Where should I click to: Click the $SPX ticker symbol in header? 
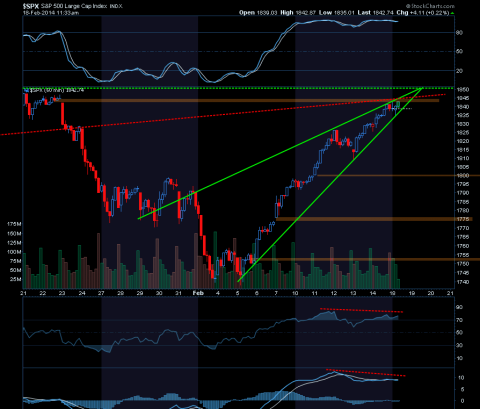pos(31,6)
